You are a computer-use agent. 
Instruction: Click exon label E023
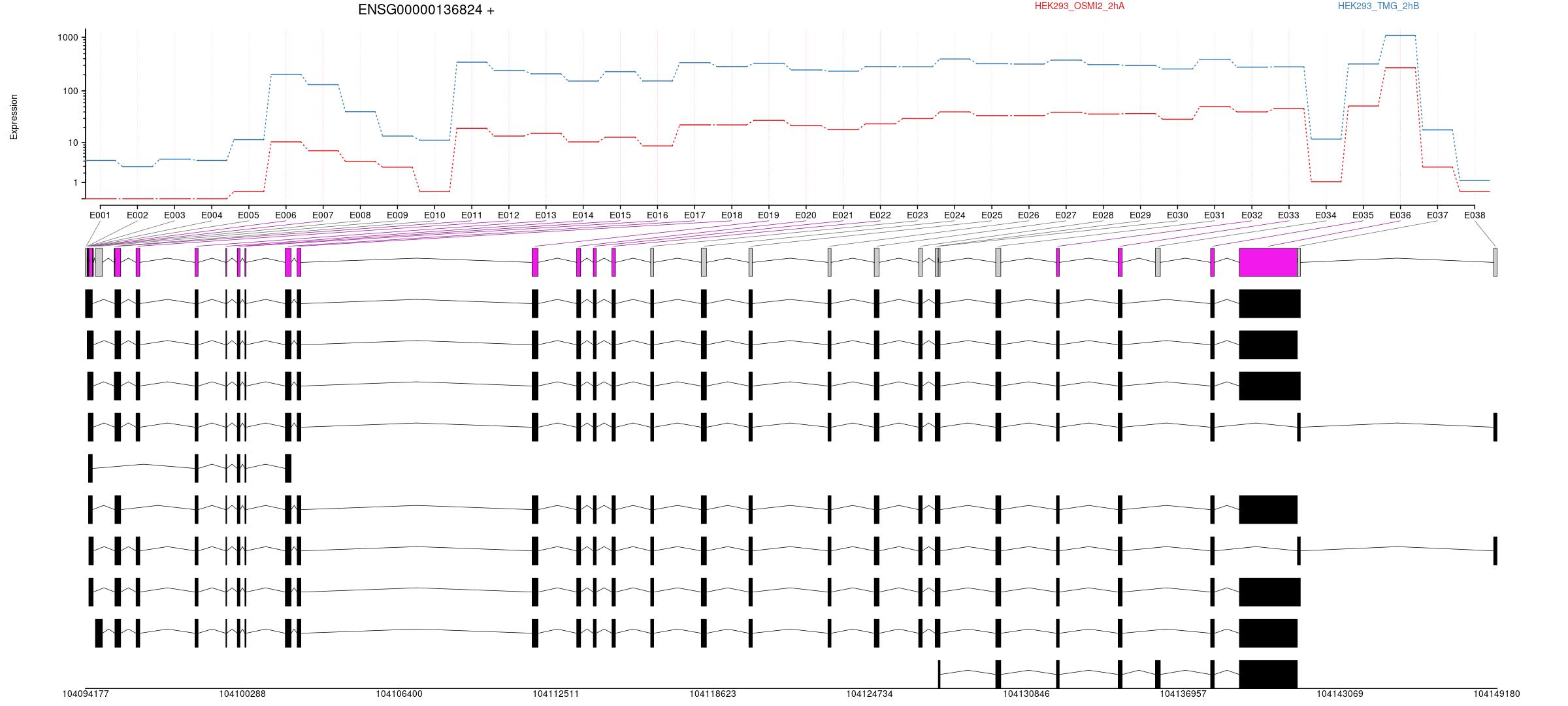(917, 215)
